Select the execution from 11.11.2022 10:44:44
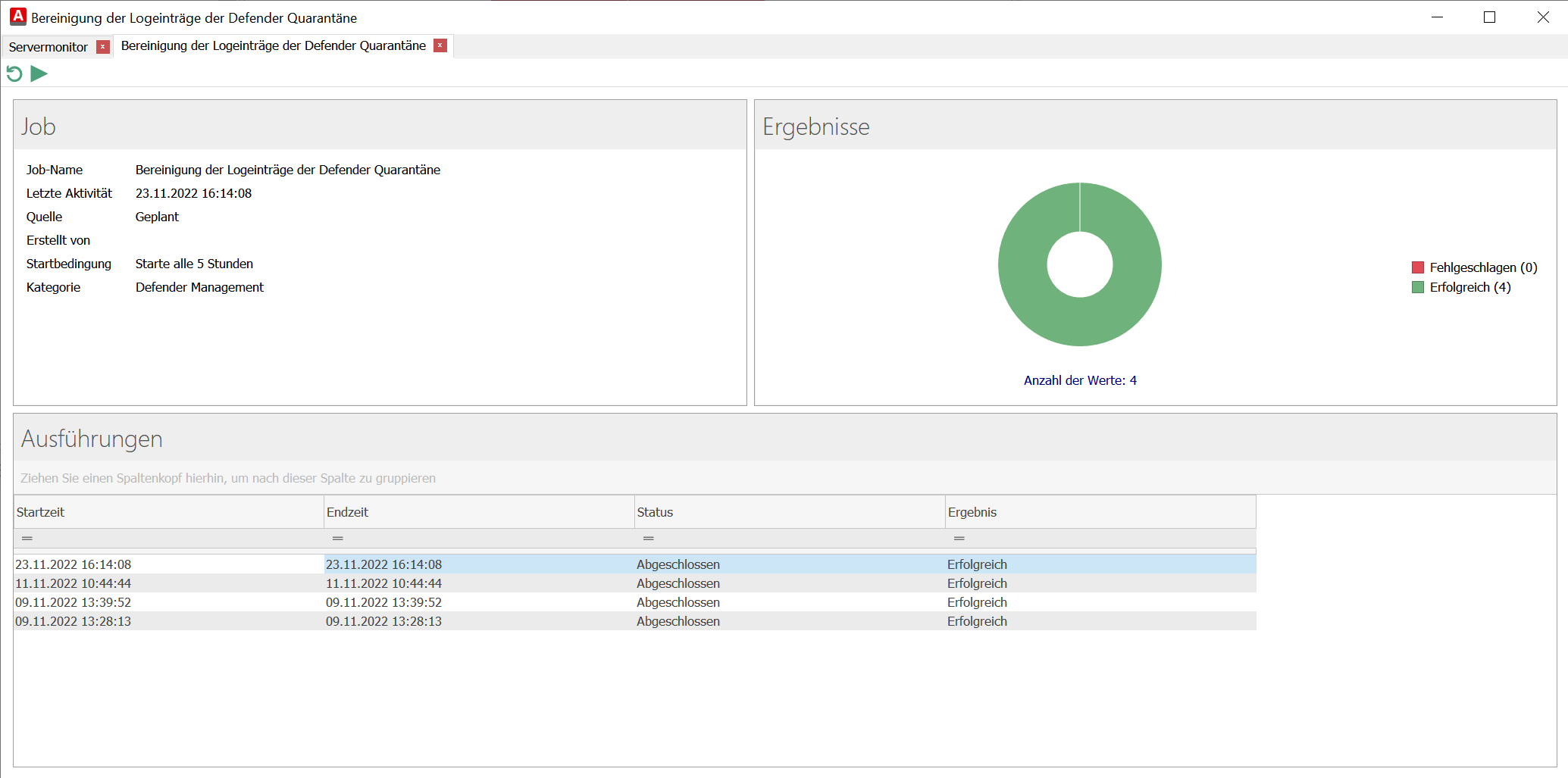This screenshot has width=1568, height=778. [x=74, y=583]
